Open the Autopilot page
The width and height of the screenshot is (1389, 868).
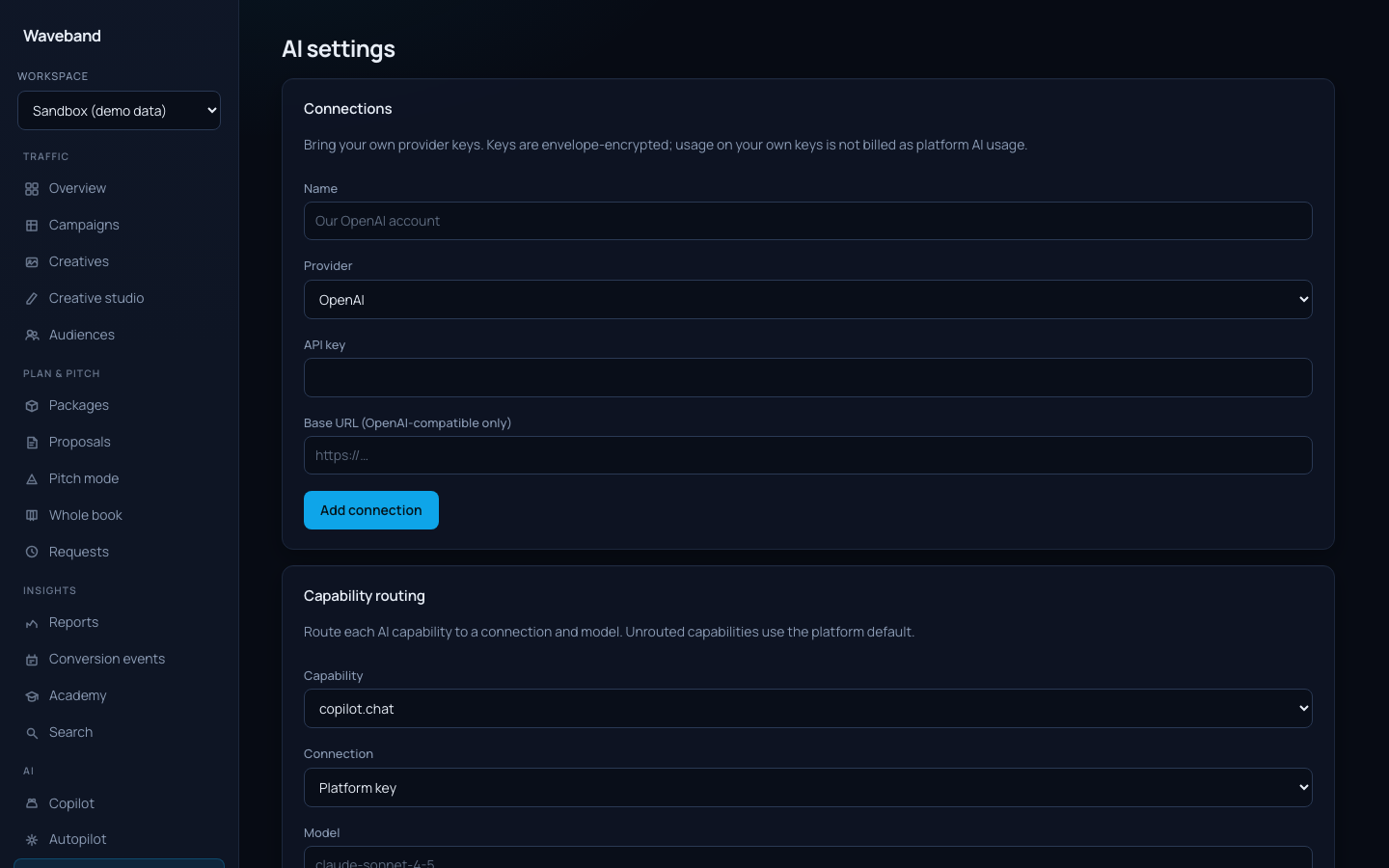(119, 839)
